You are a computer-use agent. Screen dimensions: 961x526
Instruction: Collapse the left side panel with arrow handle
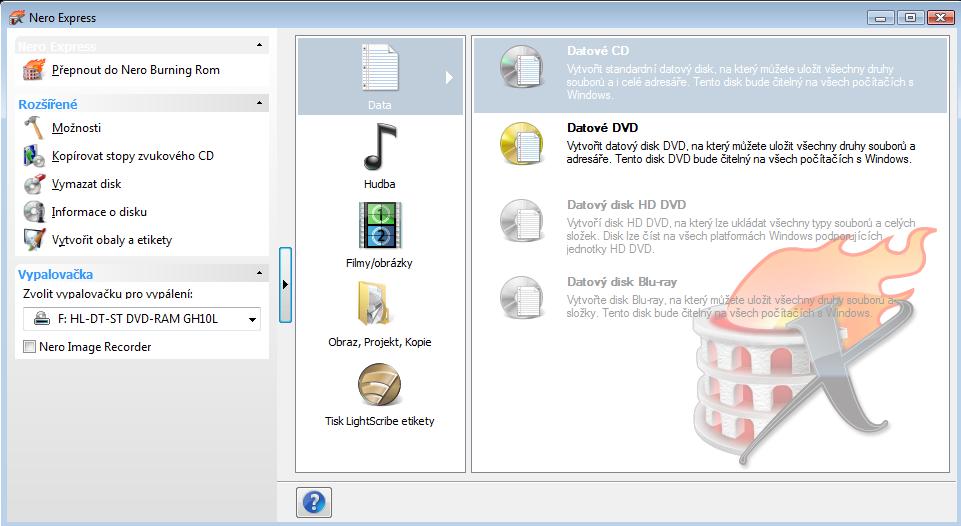(285, 284)
